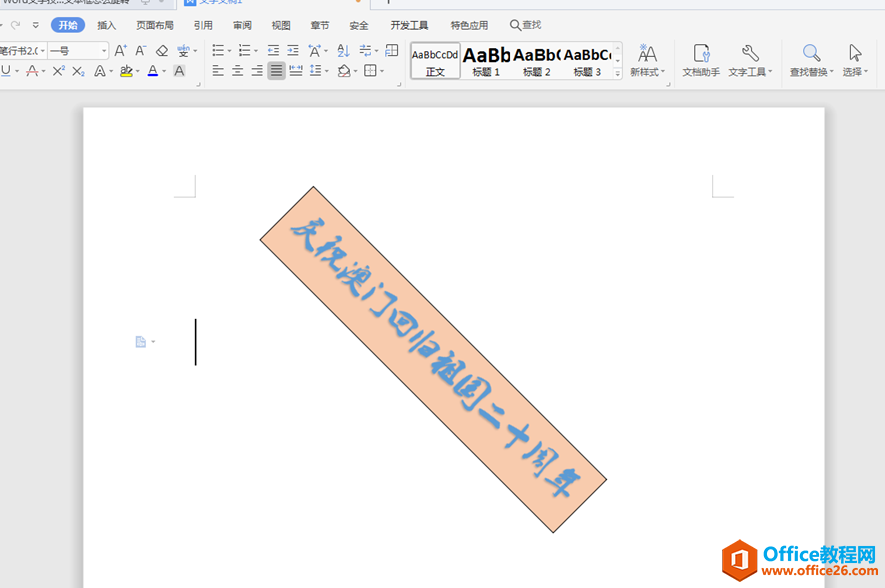Switch to the 开始 tab
Viewport: 885px width, 588px height.
tap(68, 25)
